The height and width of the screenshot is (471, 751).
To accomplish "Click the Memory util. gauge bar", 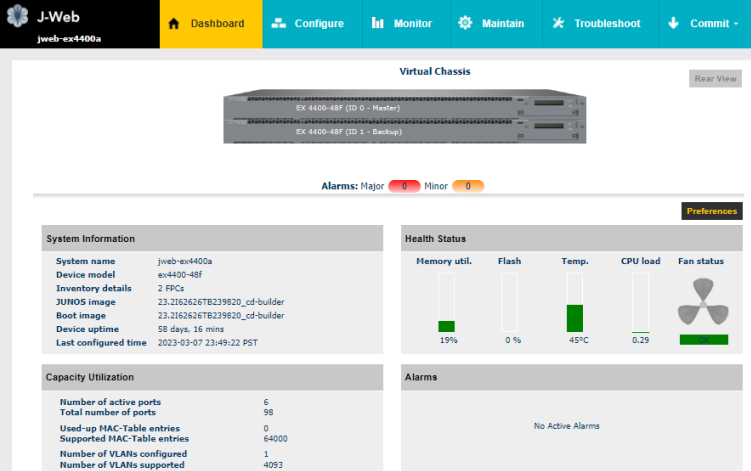I will coord(446,302).
